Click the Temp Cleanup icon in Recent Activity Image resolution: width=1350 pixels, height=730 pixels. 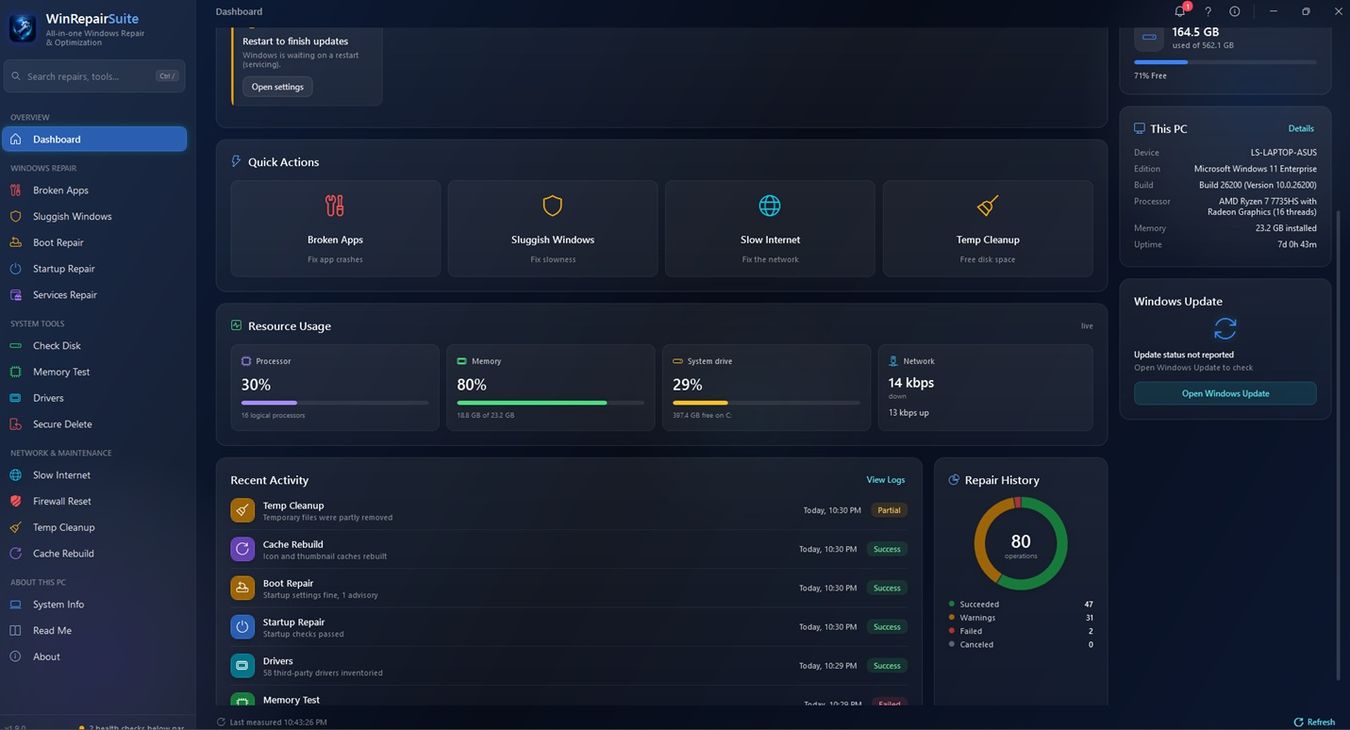click(243, 510)
